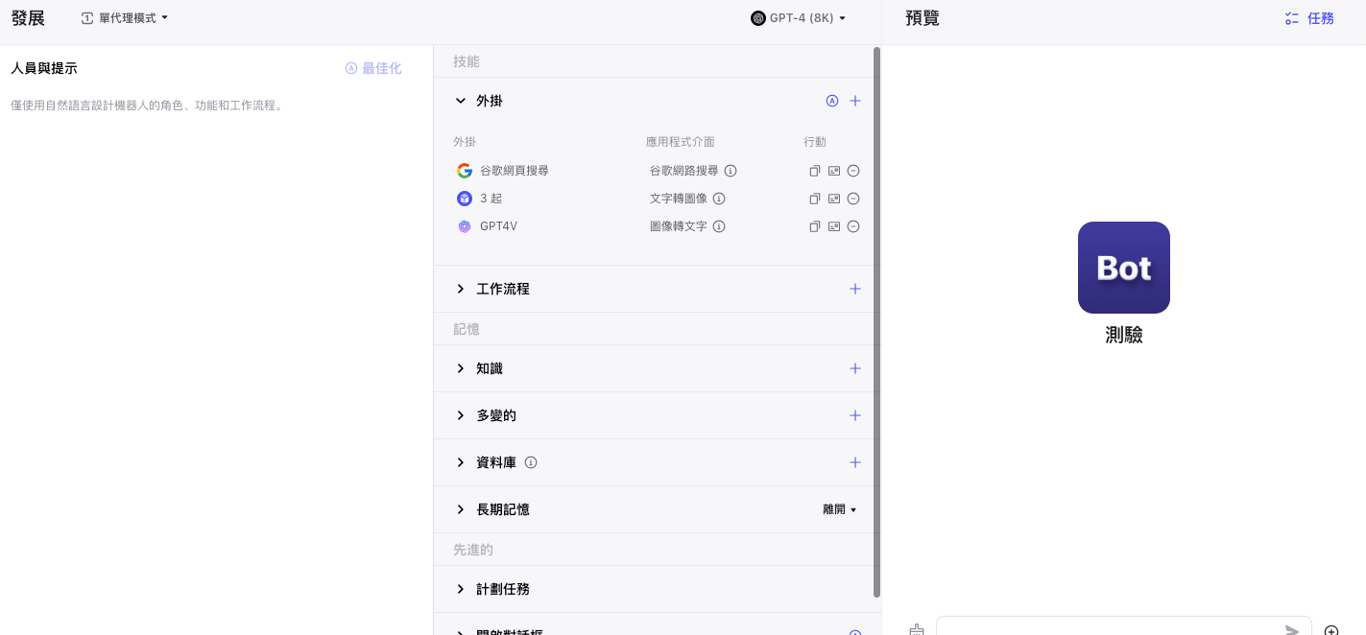Click the 谷歌網頁搜尋 plugin name
Screen dimensions: 1366x635
point(514,171)
